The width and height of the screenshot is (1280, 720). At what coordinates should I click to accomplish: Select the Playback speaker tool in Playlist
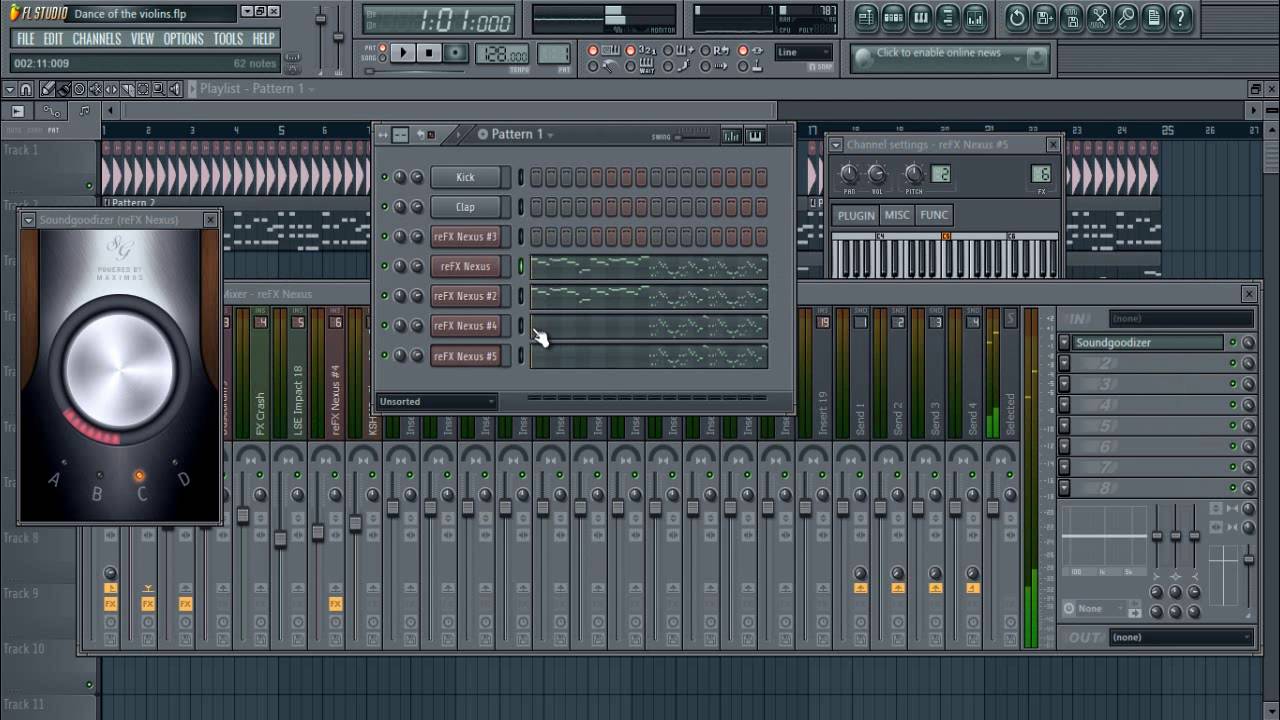click(175, 89)
